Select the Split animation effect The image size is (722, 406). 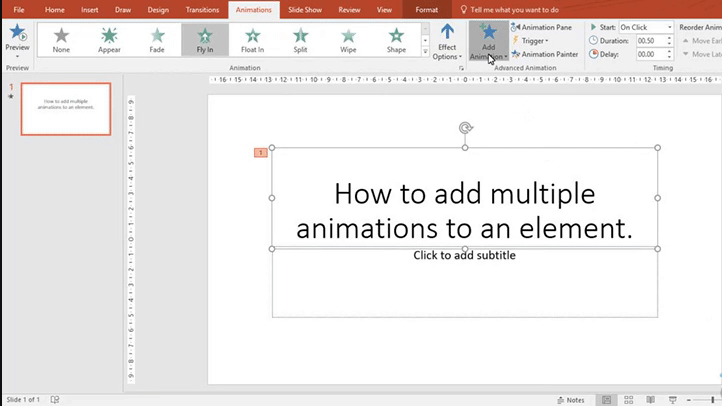300,40
